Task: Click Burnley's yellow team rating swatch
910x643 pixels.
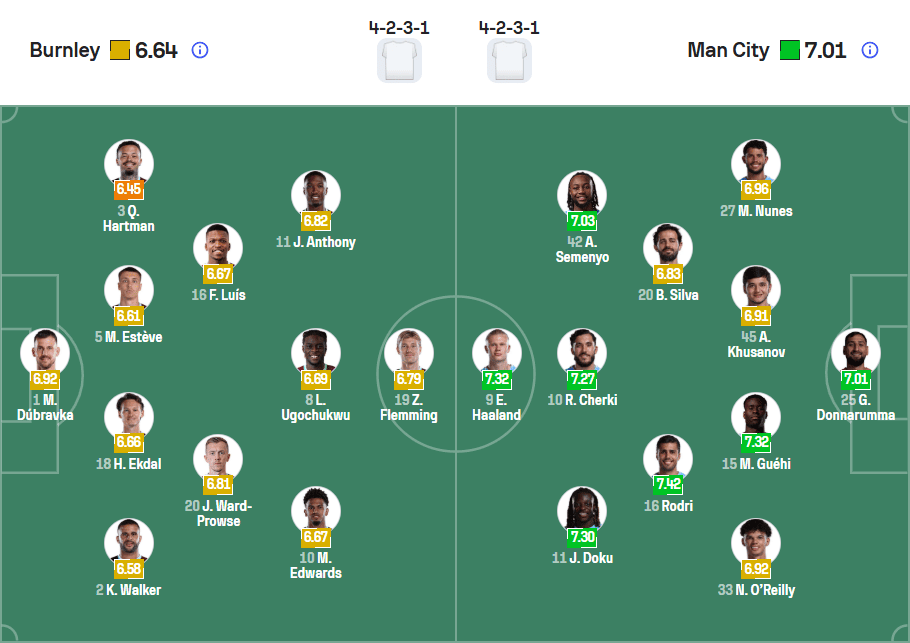Action: 119,50
